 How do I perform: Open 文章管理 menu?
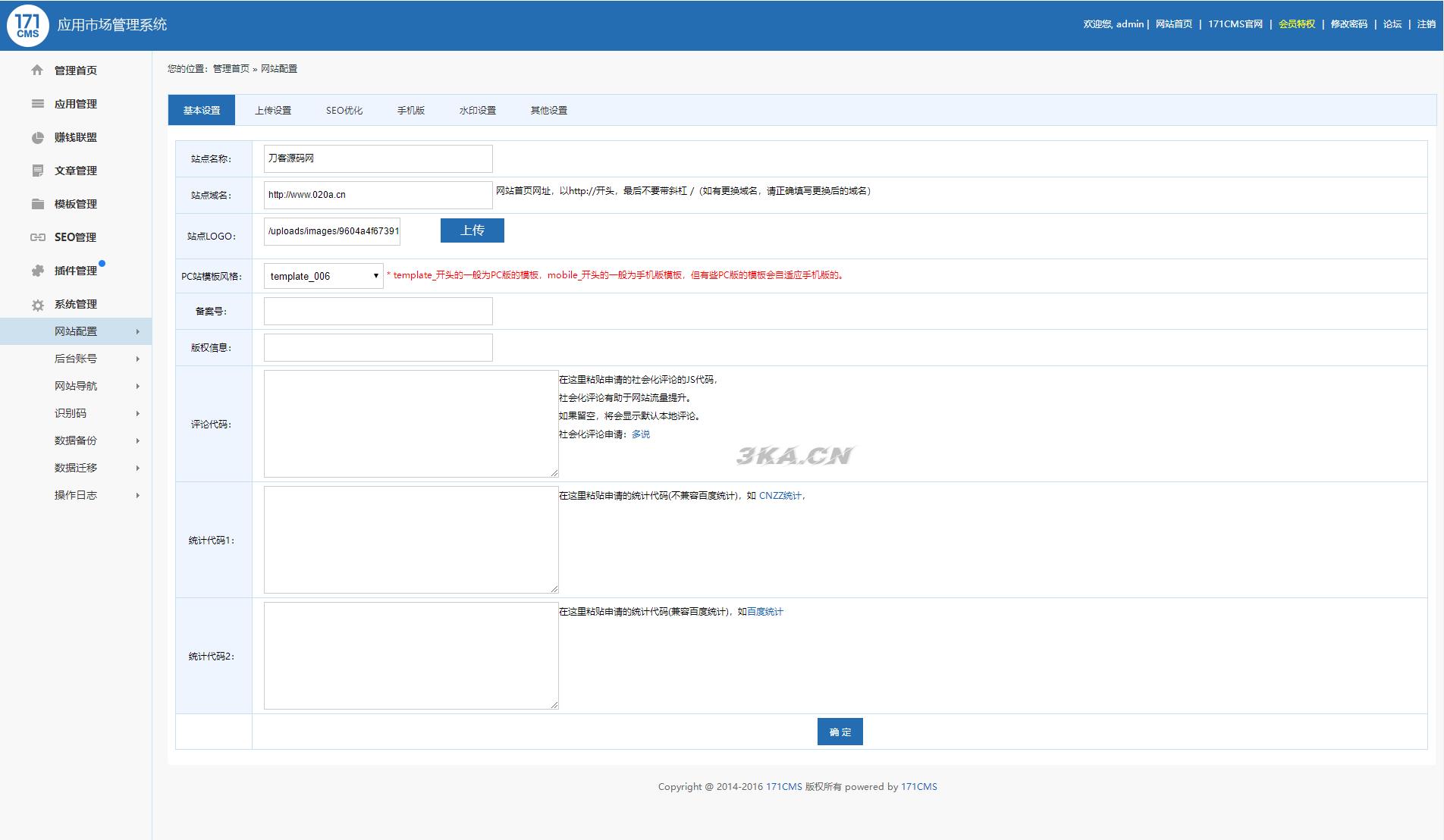pos(76,171)
